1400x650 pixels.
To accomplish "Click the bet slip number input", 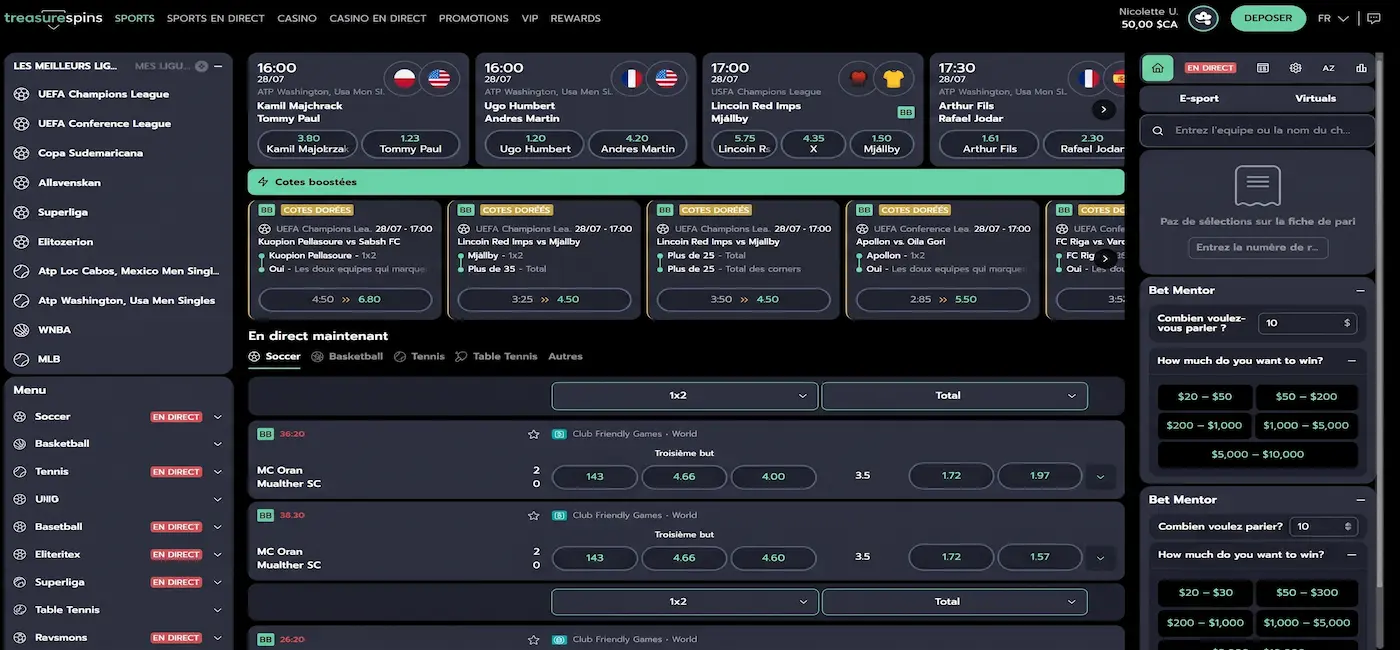I will tap(1258, 248).
